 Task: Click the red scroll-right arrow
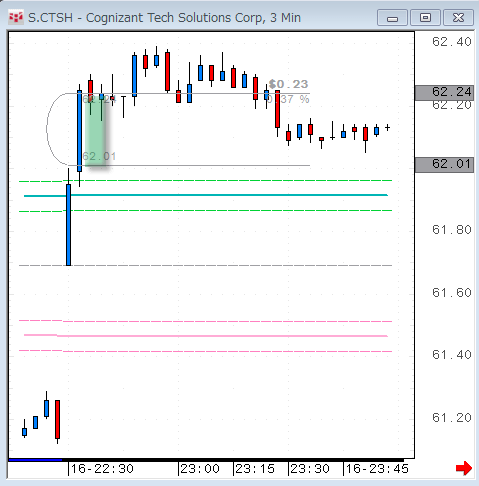coord(464,468)
